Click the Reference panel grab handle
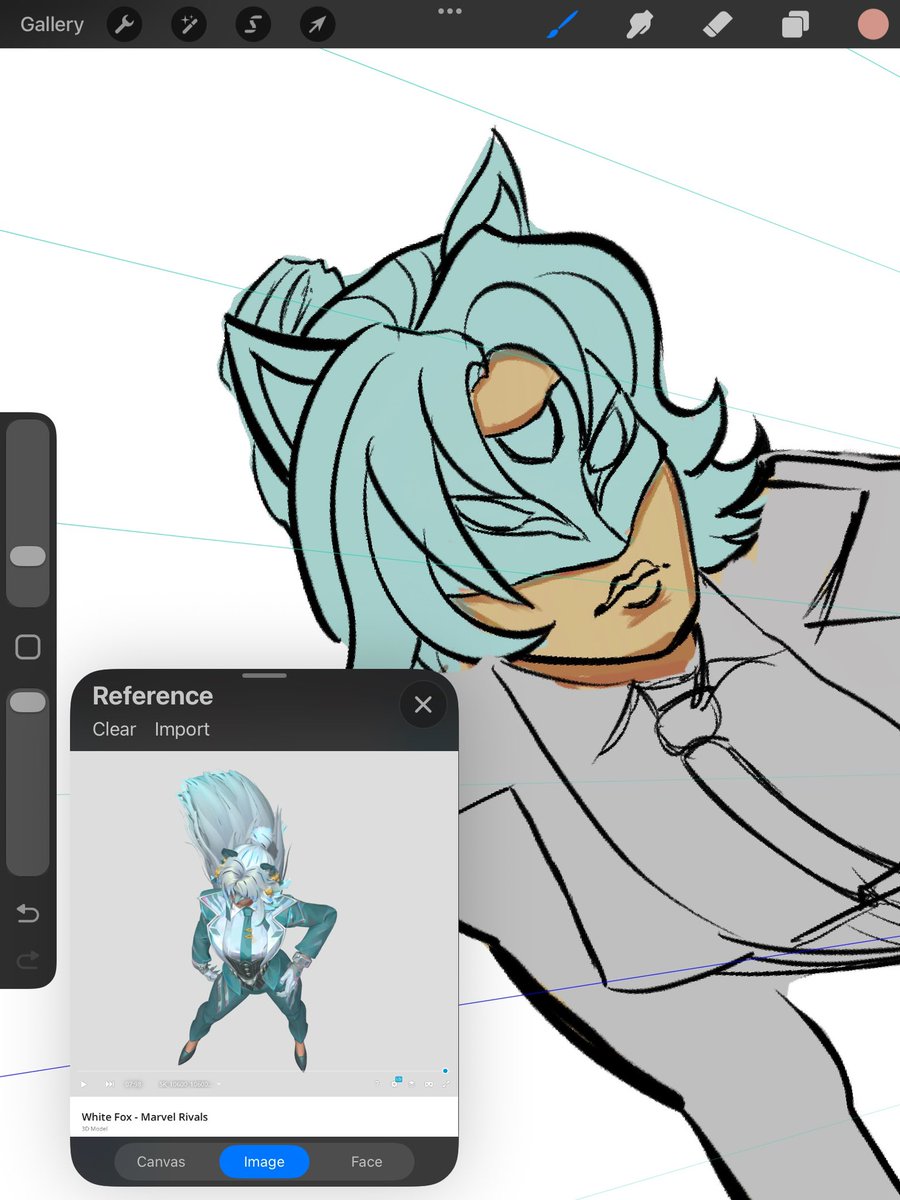The width and height of the screenshot is (900, 1200). [x=264, y=675]
